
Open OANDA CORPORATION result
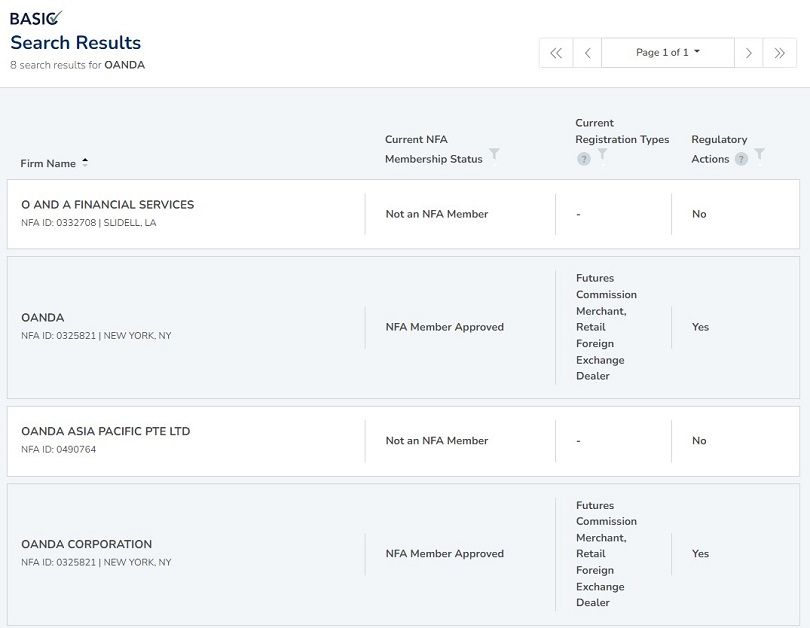[86, 544]
